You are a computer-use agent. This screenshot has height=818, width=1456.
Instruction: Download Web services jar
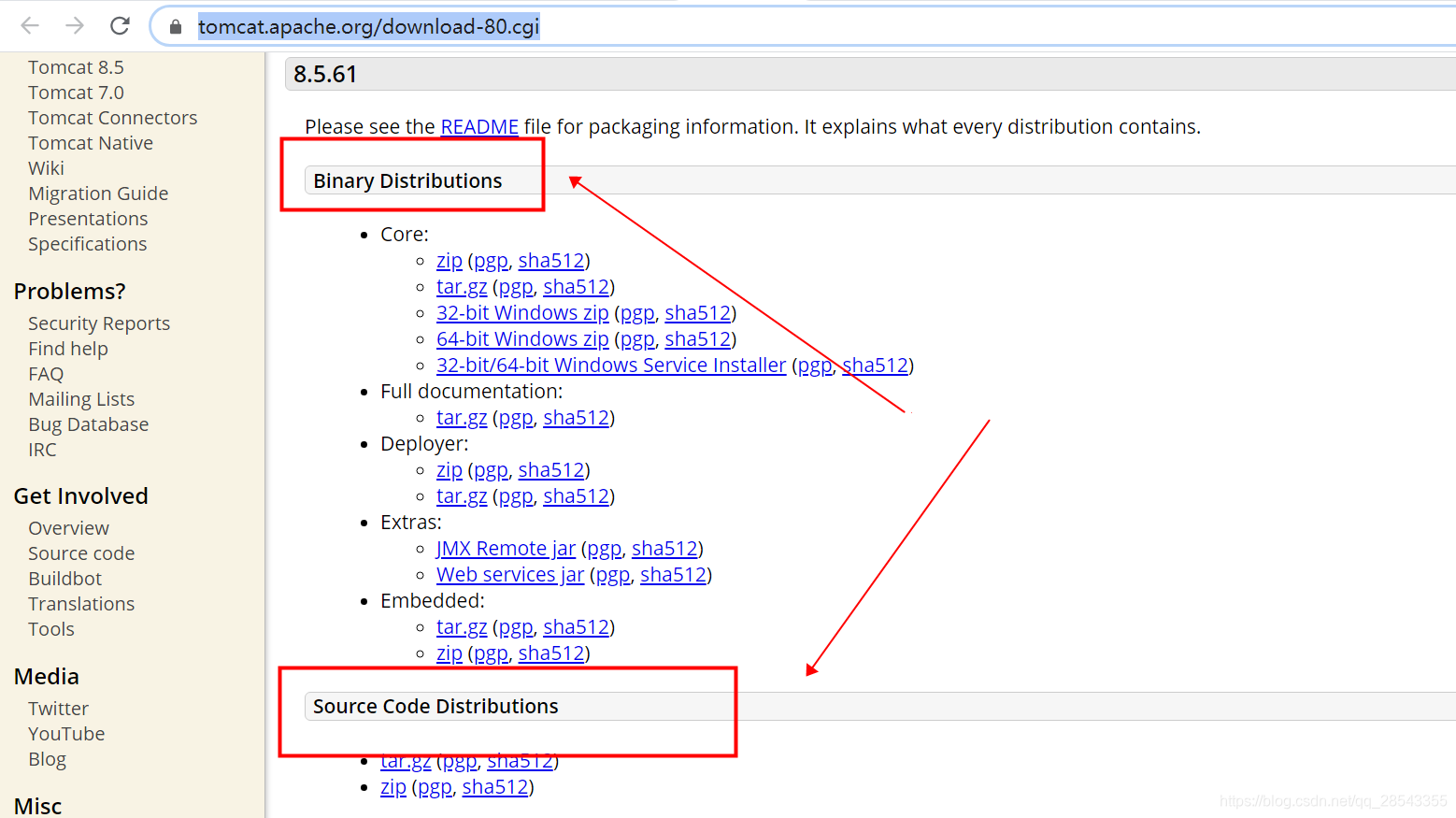point(510,575)
